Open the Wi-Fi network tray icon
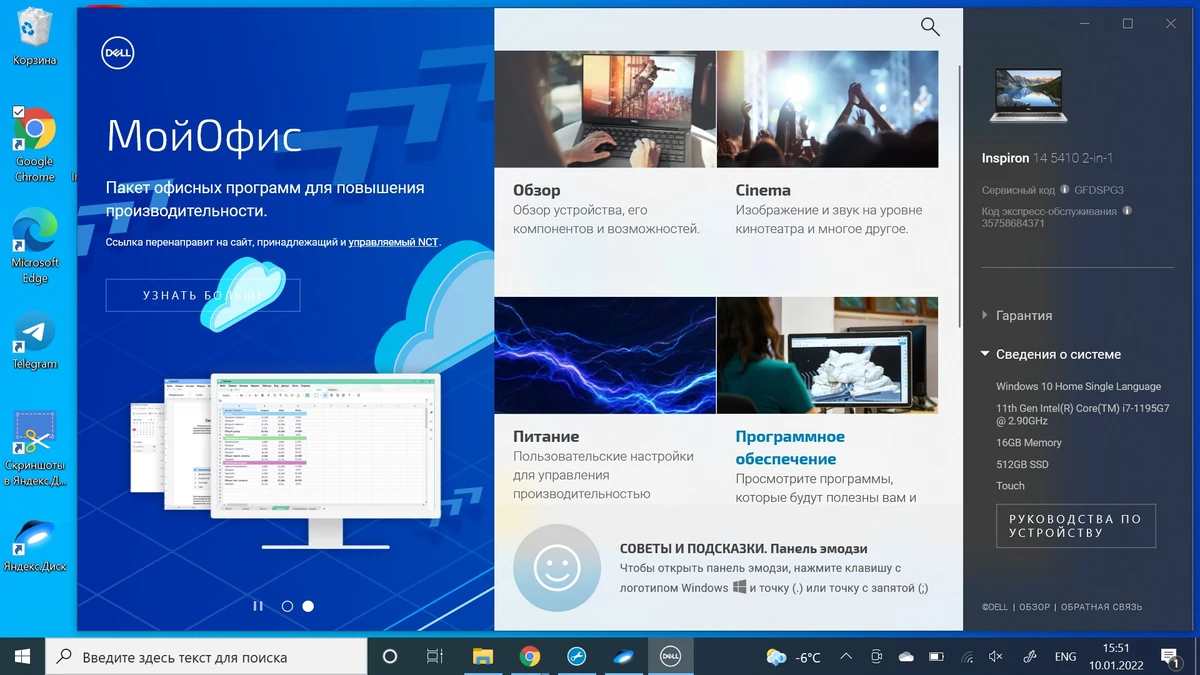The width and height of the screenshot is (1200, 675). (x=966, y=657)
